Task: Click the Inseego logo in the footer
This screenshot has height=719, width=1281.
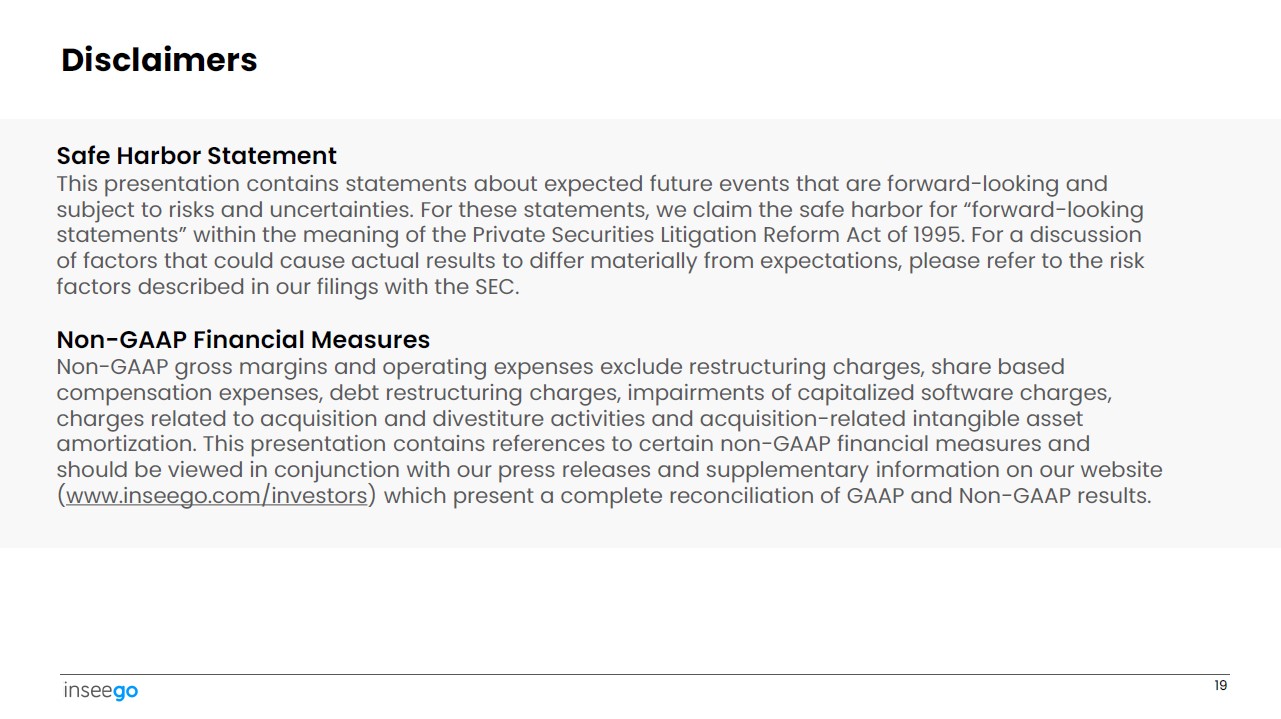Action: click(x=100, y=691)
